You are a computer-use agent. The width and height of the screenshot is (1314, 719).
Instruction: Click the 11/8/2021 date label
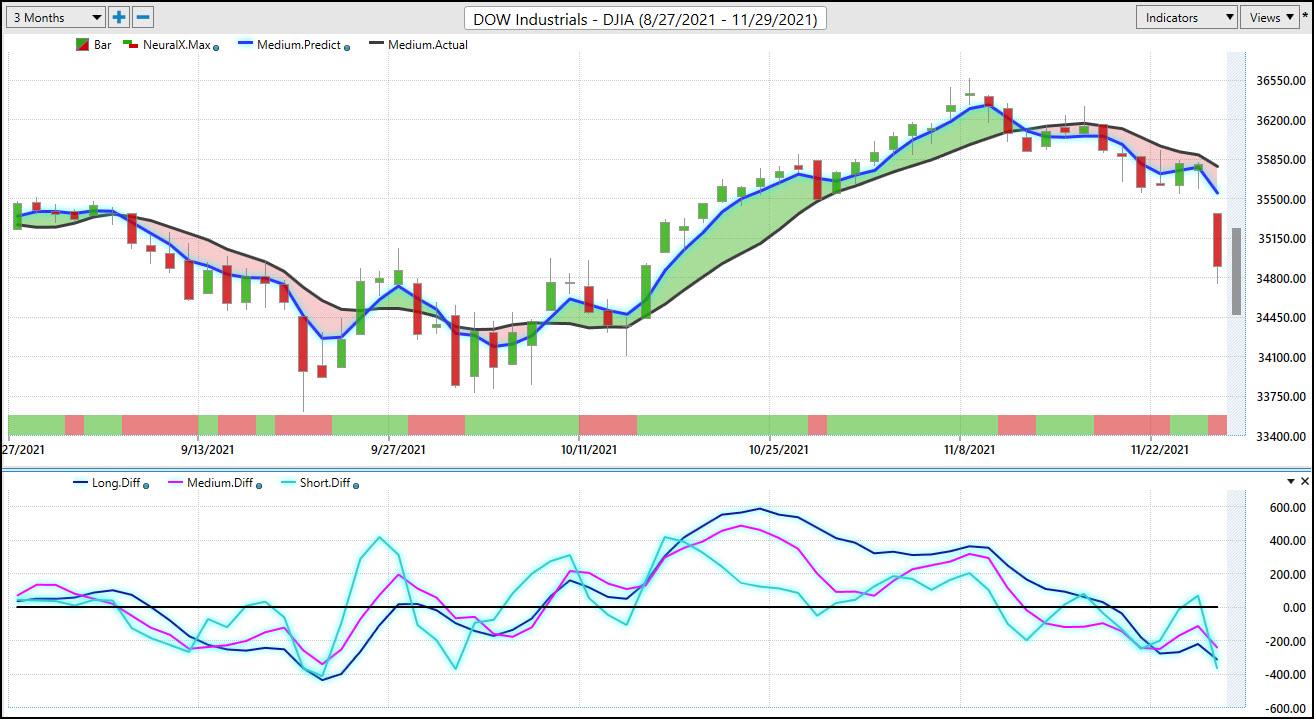968,450
